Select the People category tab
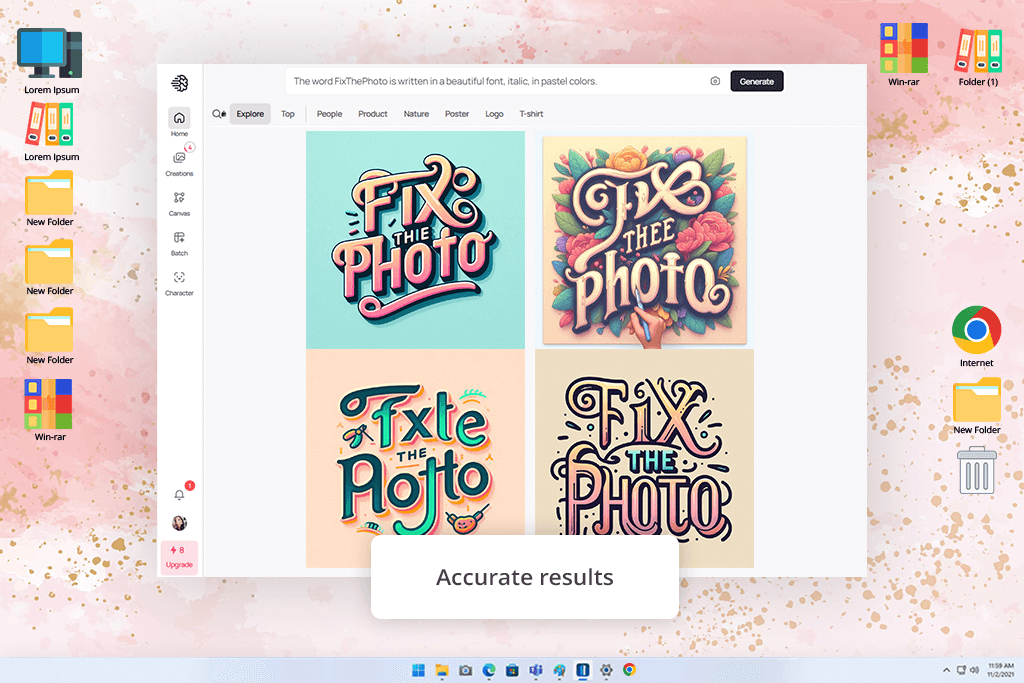This screenshot has width=1024, height=683. click(x=329, y=114)
